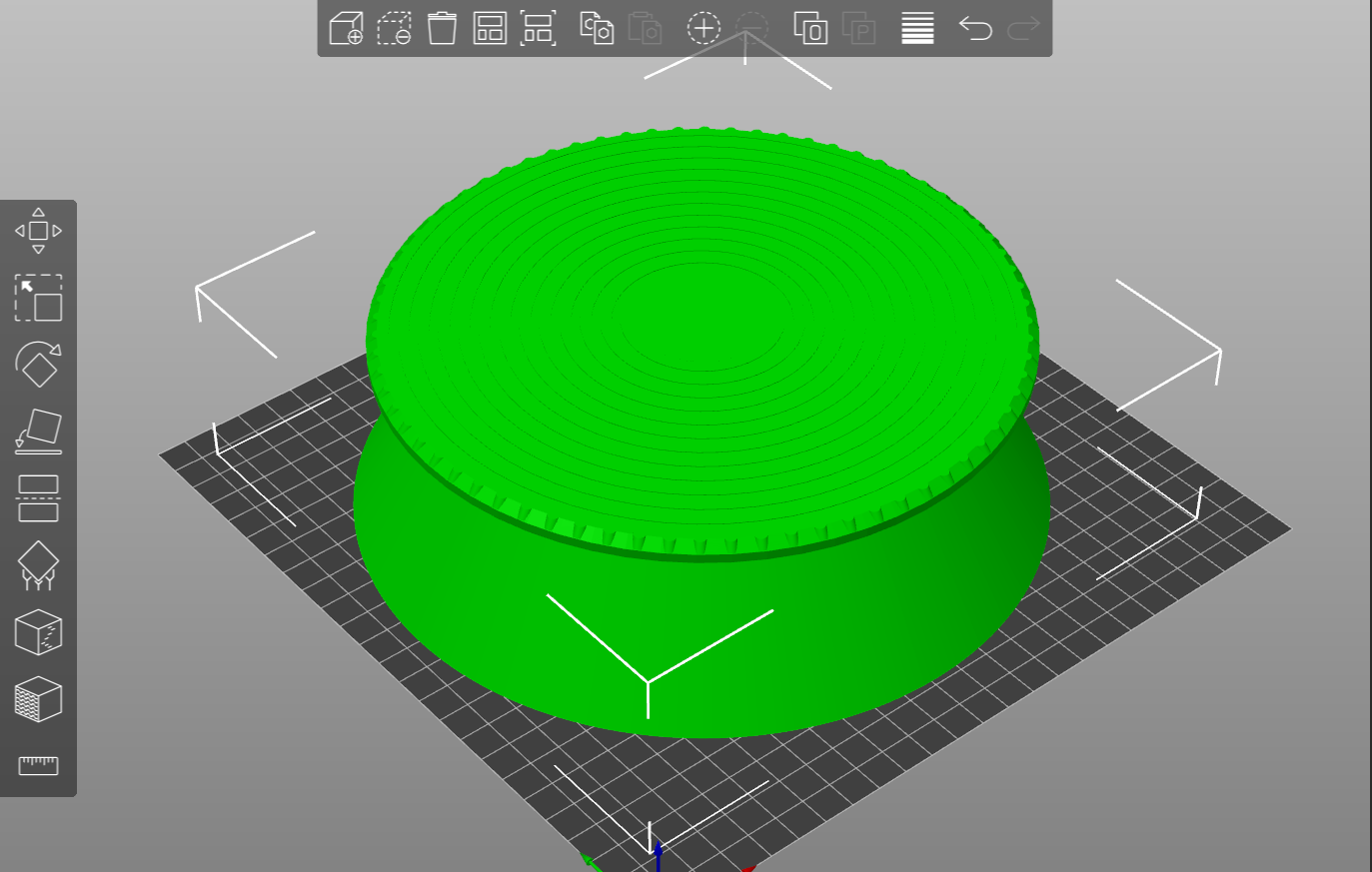Click the greyed Paste icon
This screenshot has height=872, width=1372.
click(645, 28)
